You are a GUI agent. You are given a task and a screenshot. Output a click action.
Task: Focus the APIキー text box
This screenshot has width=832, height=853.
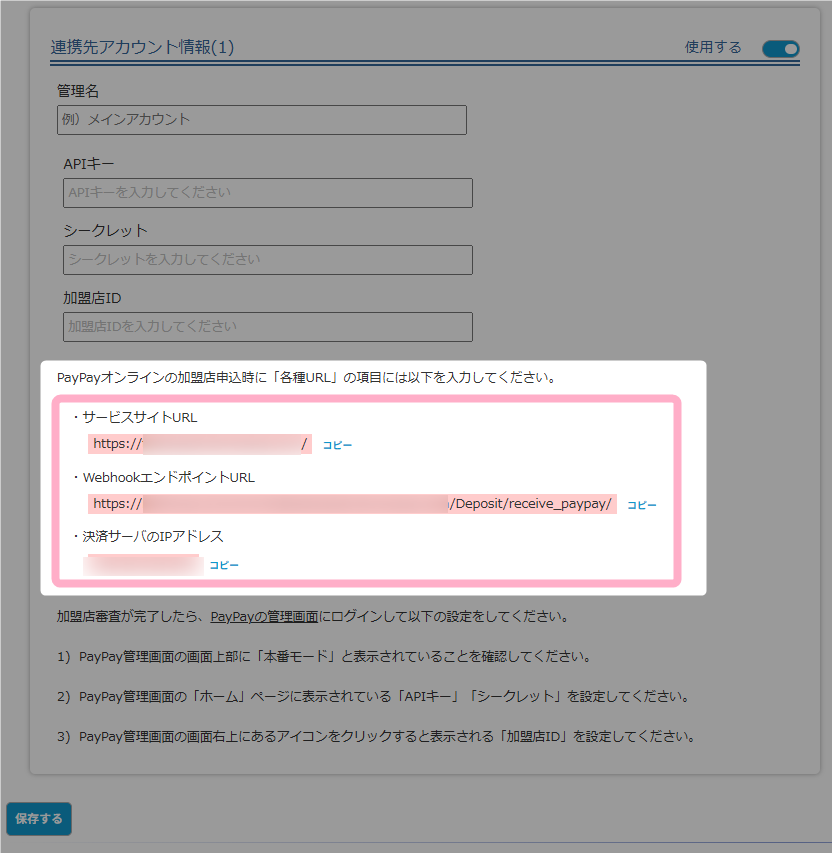click(x=267, y=193)
